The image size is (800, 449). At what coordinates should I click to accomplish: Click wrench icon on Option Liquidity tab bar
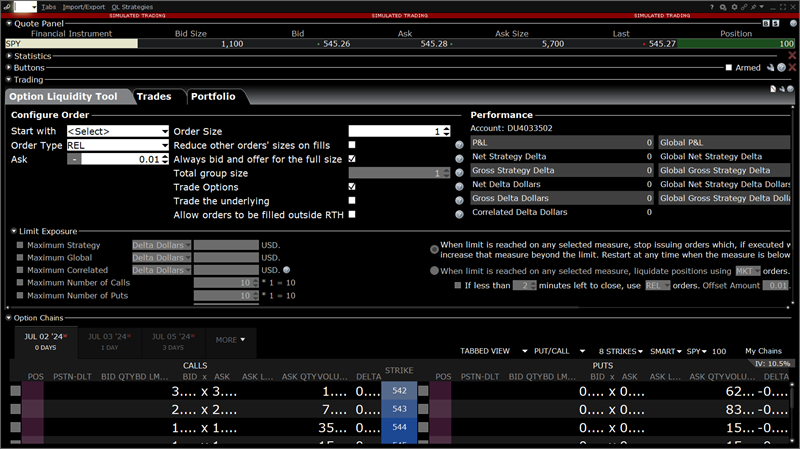pyautogui.click(x=782, y=89)
